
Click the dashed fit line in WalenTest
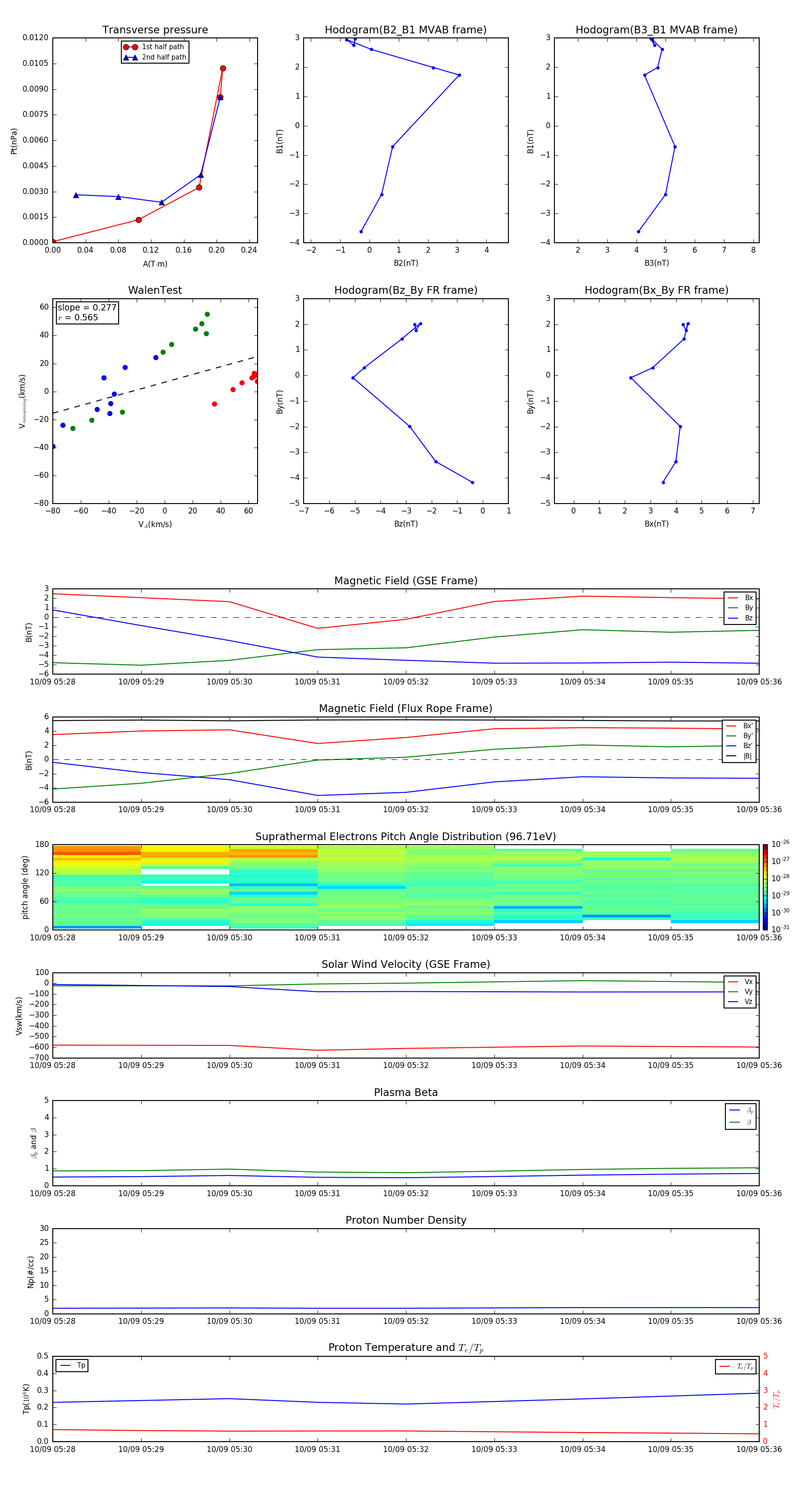pyautogui.click(x=155, y=385)
